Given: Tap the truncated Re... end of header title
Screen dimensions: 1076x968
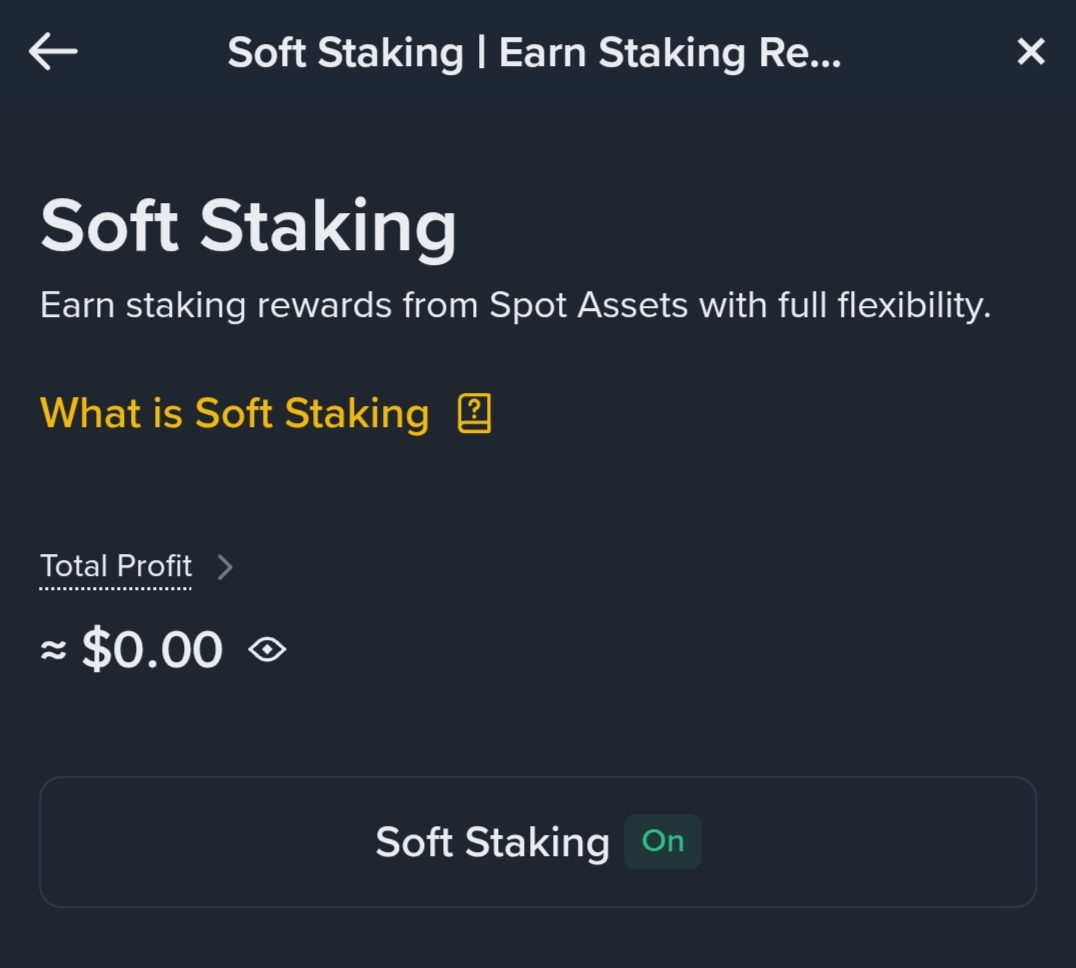Looking at the screenshot, I should [x=799, y=53].
